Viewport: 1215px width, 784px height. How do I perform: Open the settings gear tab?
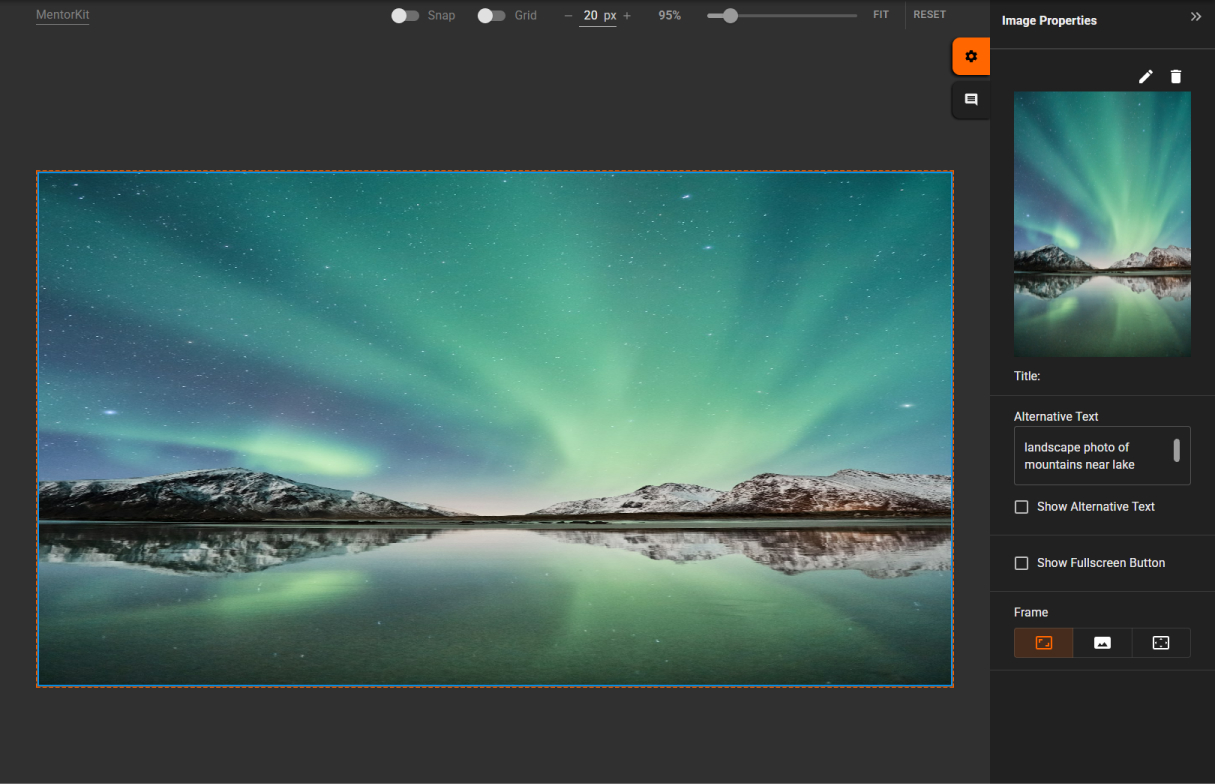[x=971, y=57]
